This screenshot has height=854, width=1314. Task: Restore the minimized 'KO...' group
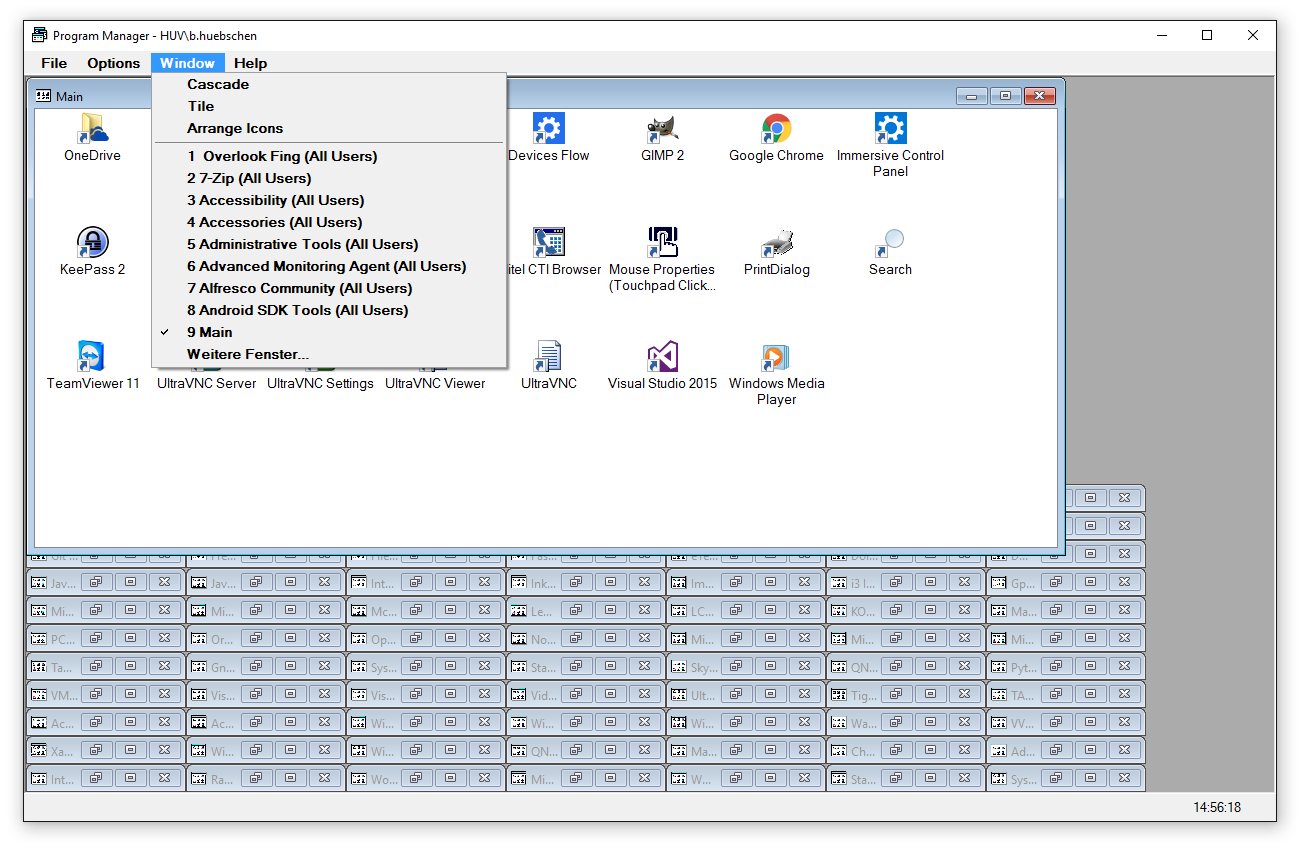point(896,610)
